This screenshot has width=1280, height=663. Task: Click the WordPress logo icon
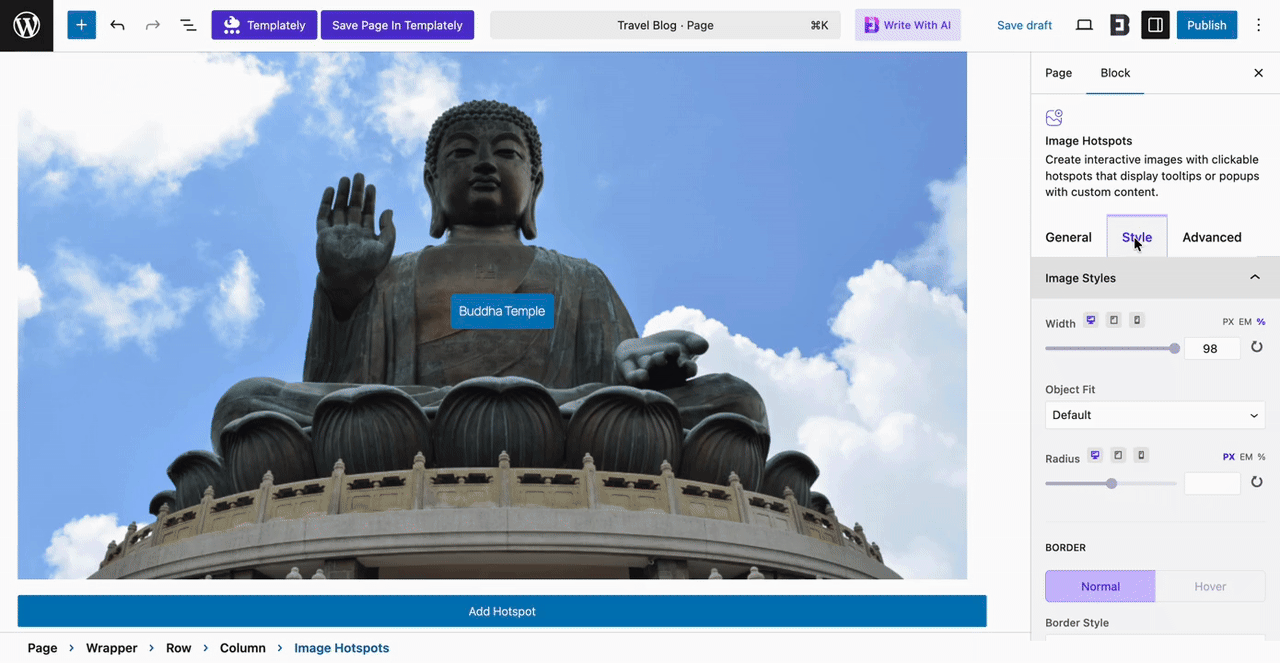[26, 25]
